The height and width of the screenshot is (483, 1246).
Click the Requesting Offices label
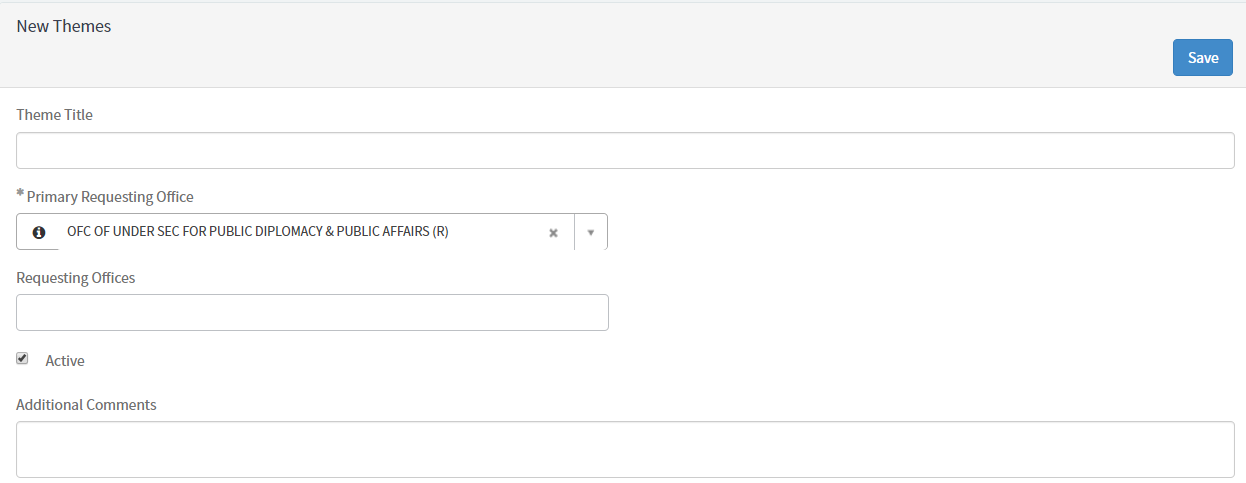76,278
